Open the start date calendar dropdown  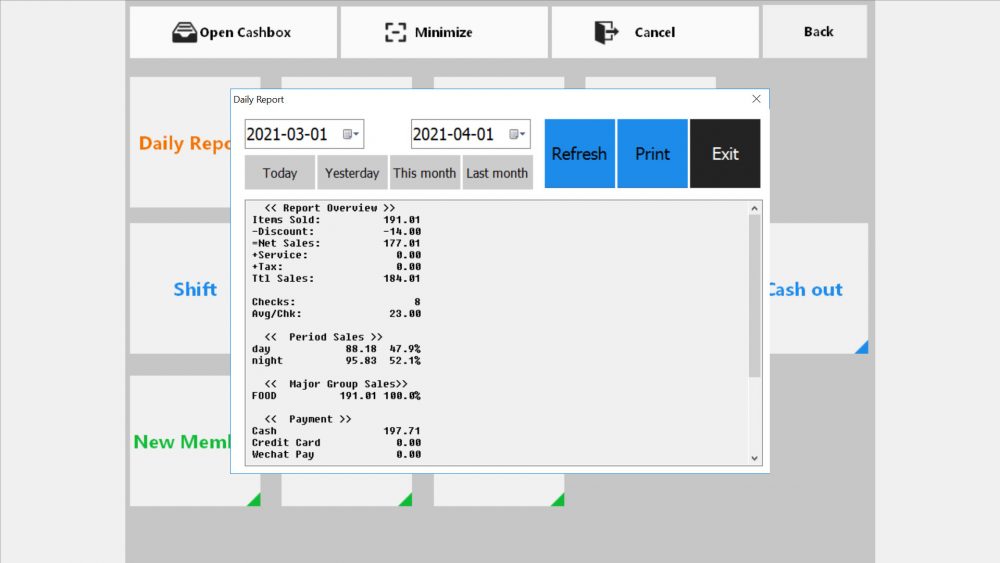coord(351,134)
